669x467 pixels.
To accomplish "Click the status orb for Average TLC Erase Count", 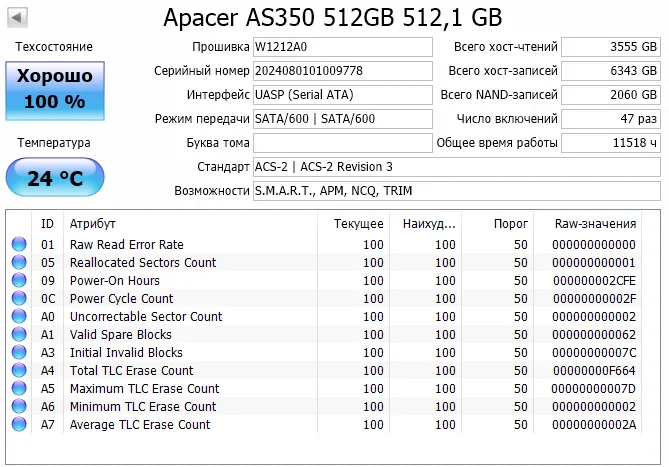I will (x=19, y=424).
